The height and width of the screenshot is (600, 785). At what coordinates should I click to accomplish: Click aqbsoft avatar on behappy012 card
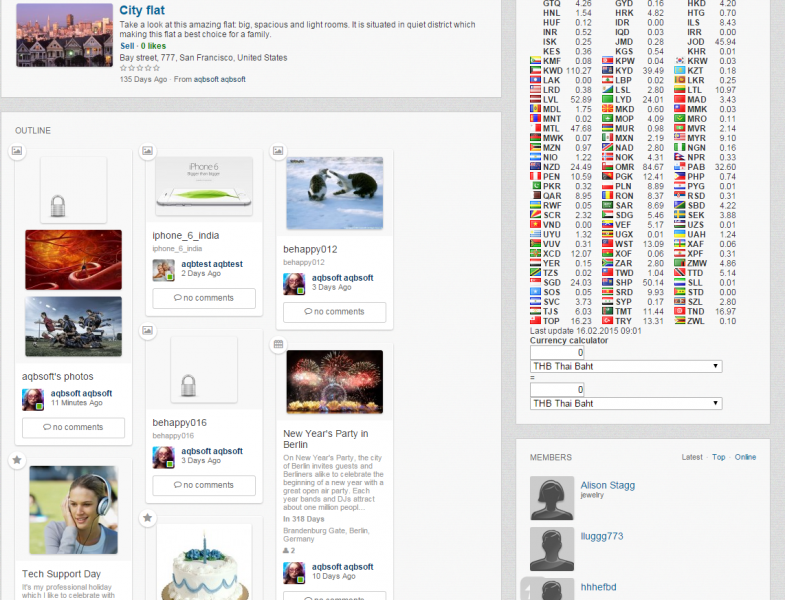coord(294,284)
